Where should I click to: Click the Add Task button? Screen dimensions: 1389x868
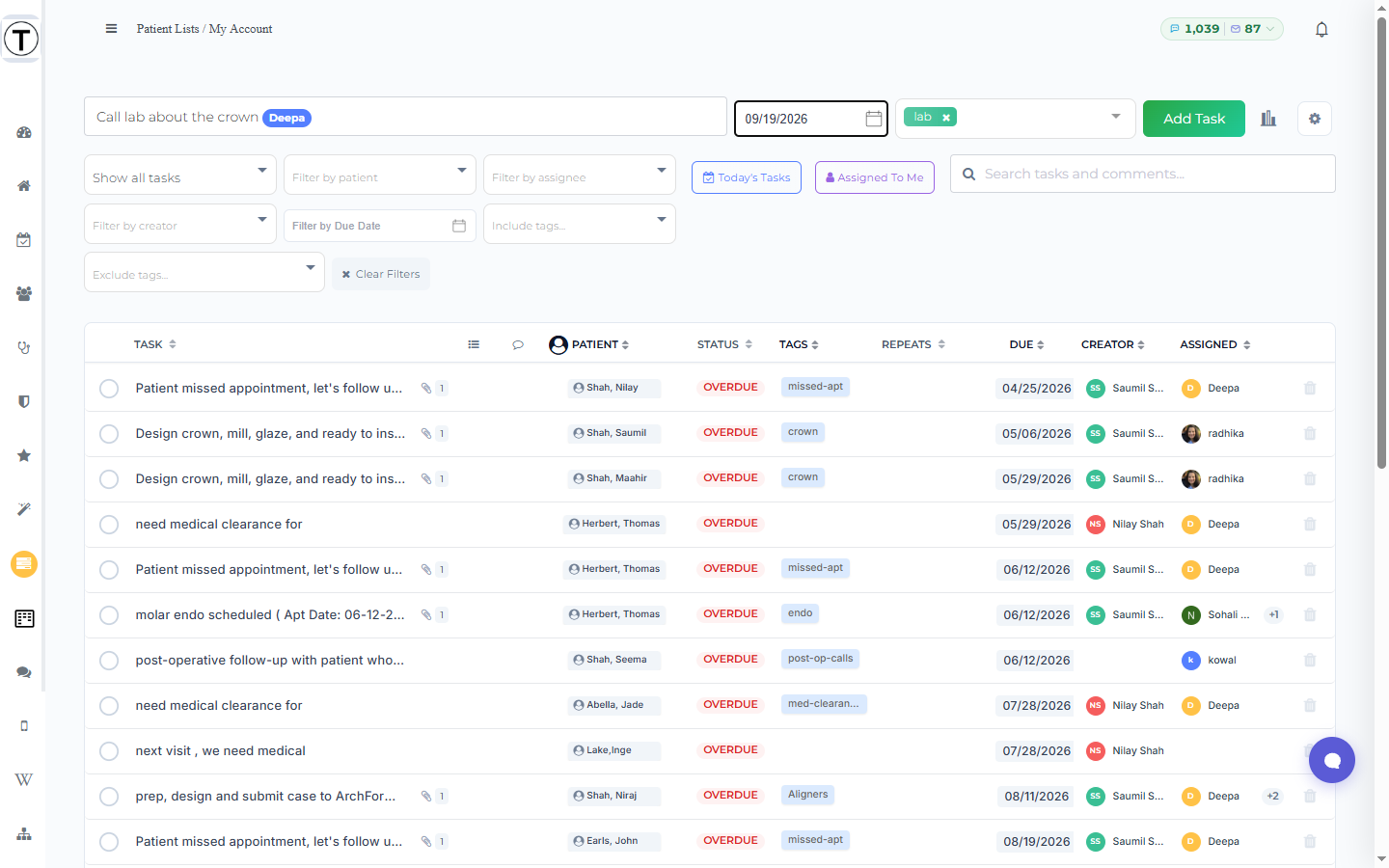click(x=1194, y=119)
